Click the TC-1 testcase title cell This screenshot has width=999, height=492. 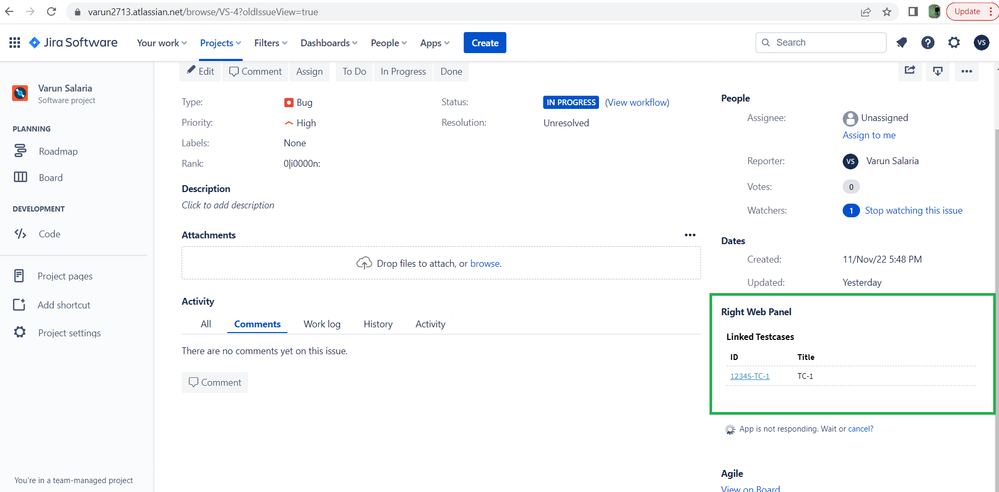tap(805, 376)
